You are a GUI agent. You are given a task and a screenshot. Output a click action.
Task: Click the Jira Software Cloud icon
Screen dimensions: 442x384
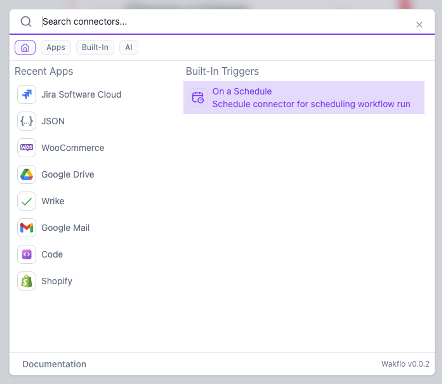pos(26,94)
